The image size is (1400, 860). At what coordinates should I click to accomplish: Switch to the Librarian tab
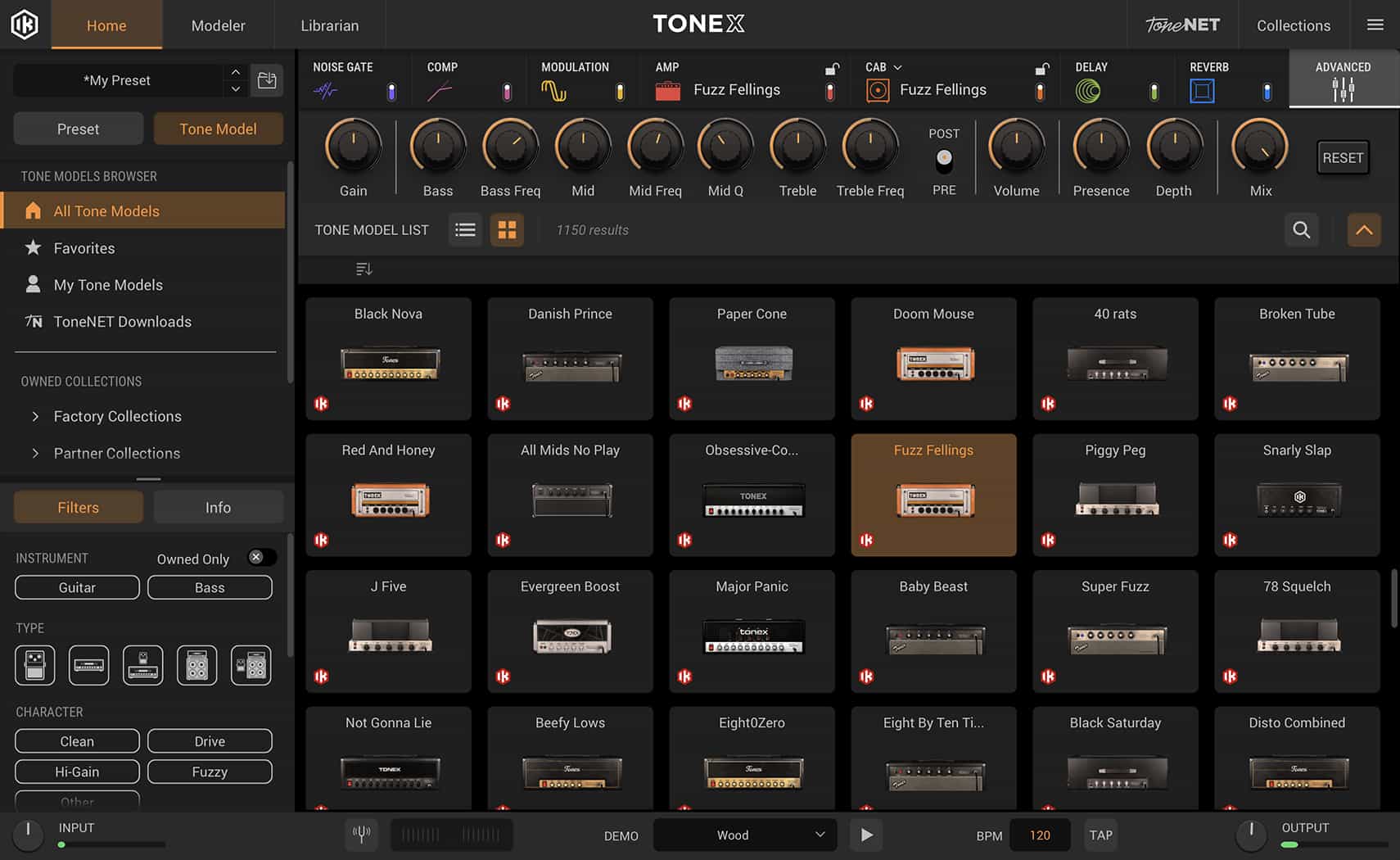coord(329,25)
